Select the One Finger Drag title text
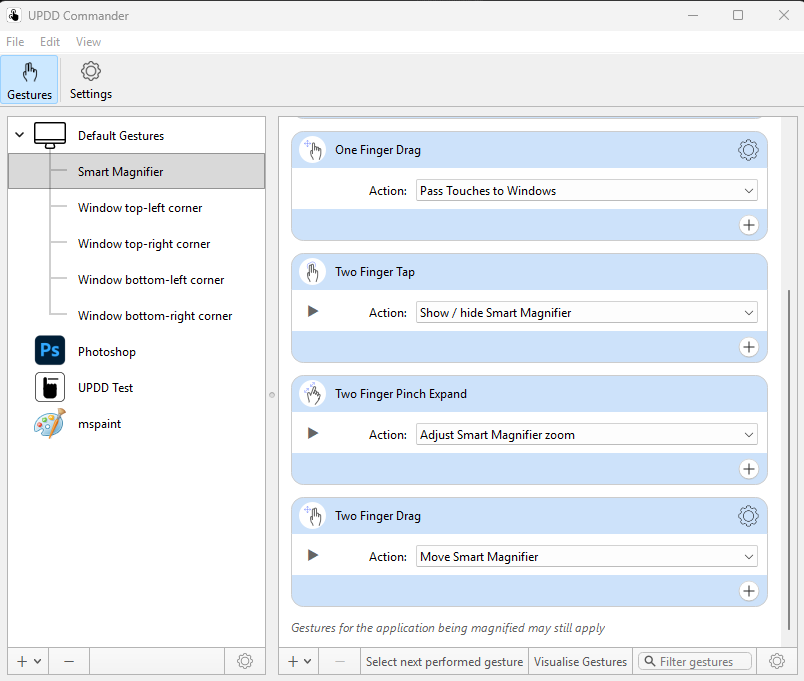Viewport: 804px width, 681px height. click(378, 150)
